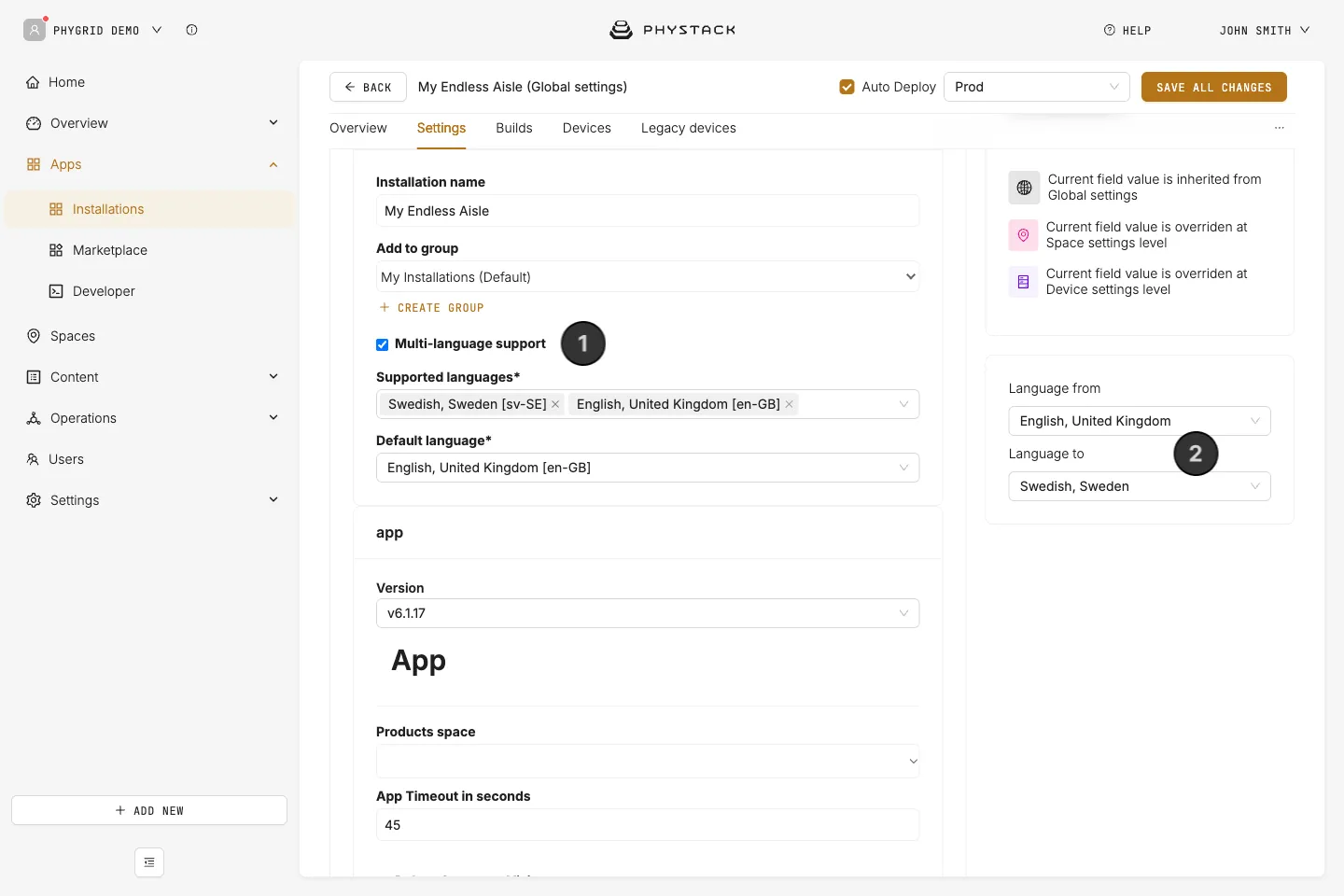The image size is (1344, 896).
Task: Uncheck Multi-language support checkbox
Action: point(382,344)
